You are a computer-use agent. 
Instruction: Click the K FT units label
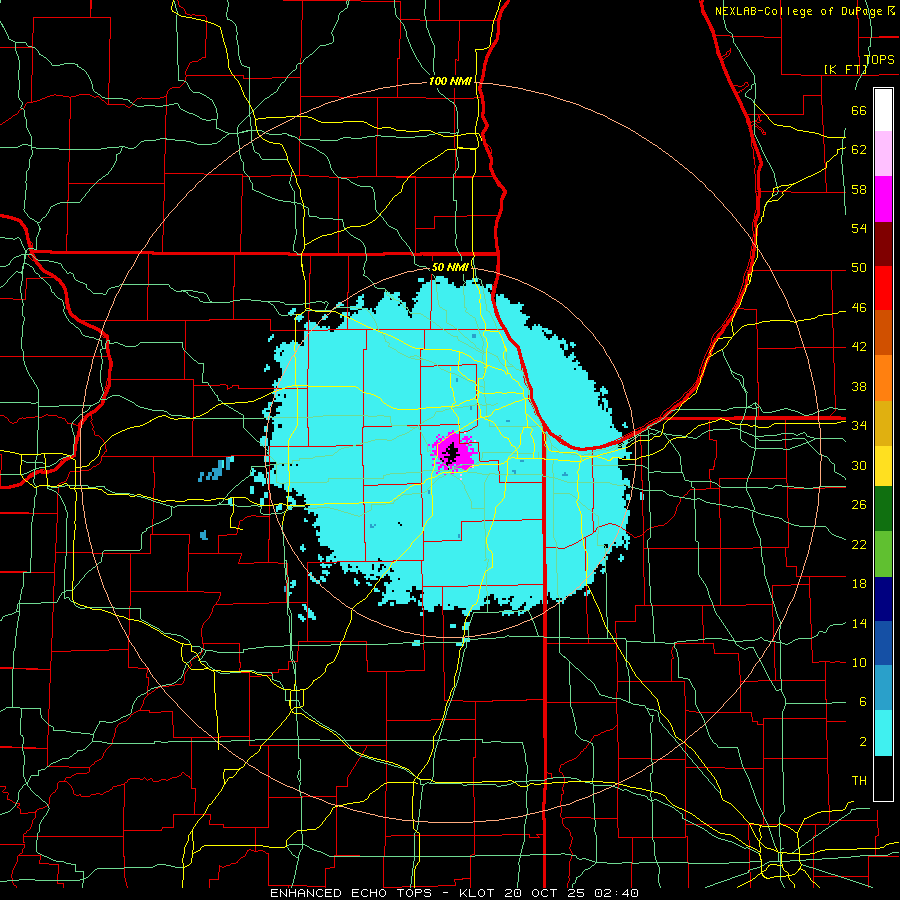click(x=845, y=69)
